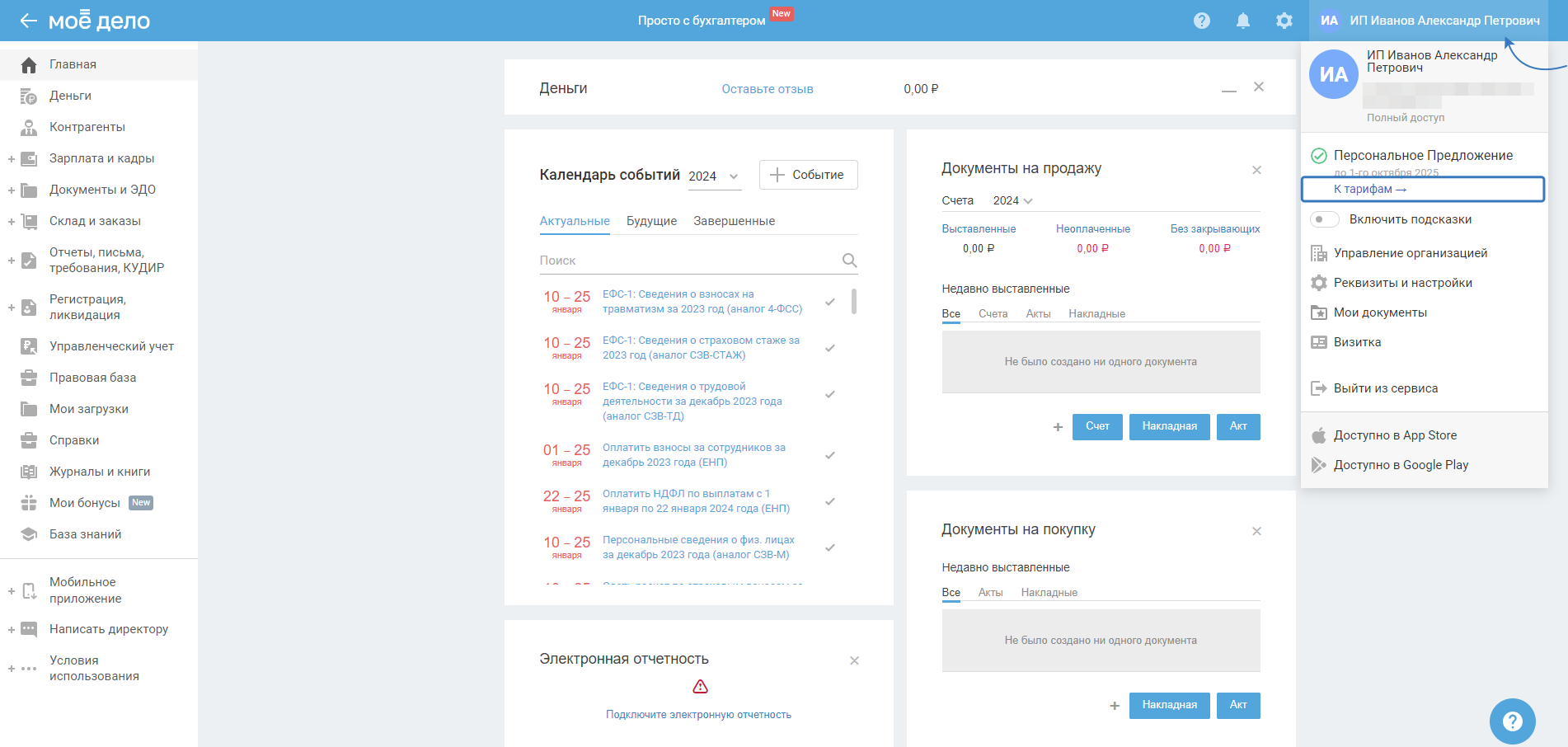Click the back arrow near logo
Viewport: 1568px width, 747px height.
tap(28, 21)
